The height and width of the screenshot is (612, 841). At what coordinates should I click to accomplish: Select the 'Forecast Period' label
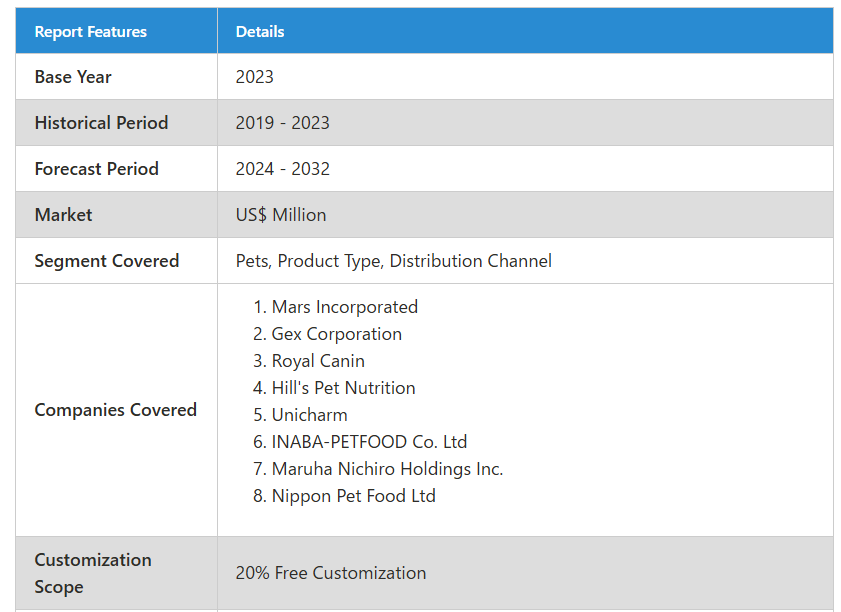(97, 169)
